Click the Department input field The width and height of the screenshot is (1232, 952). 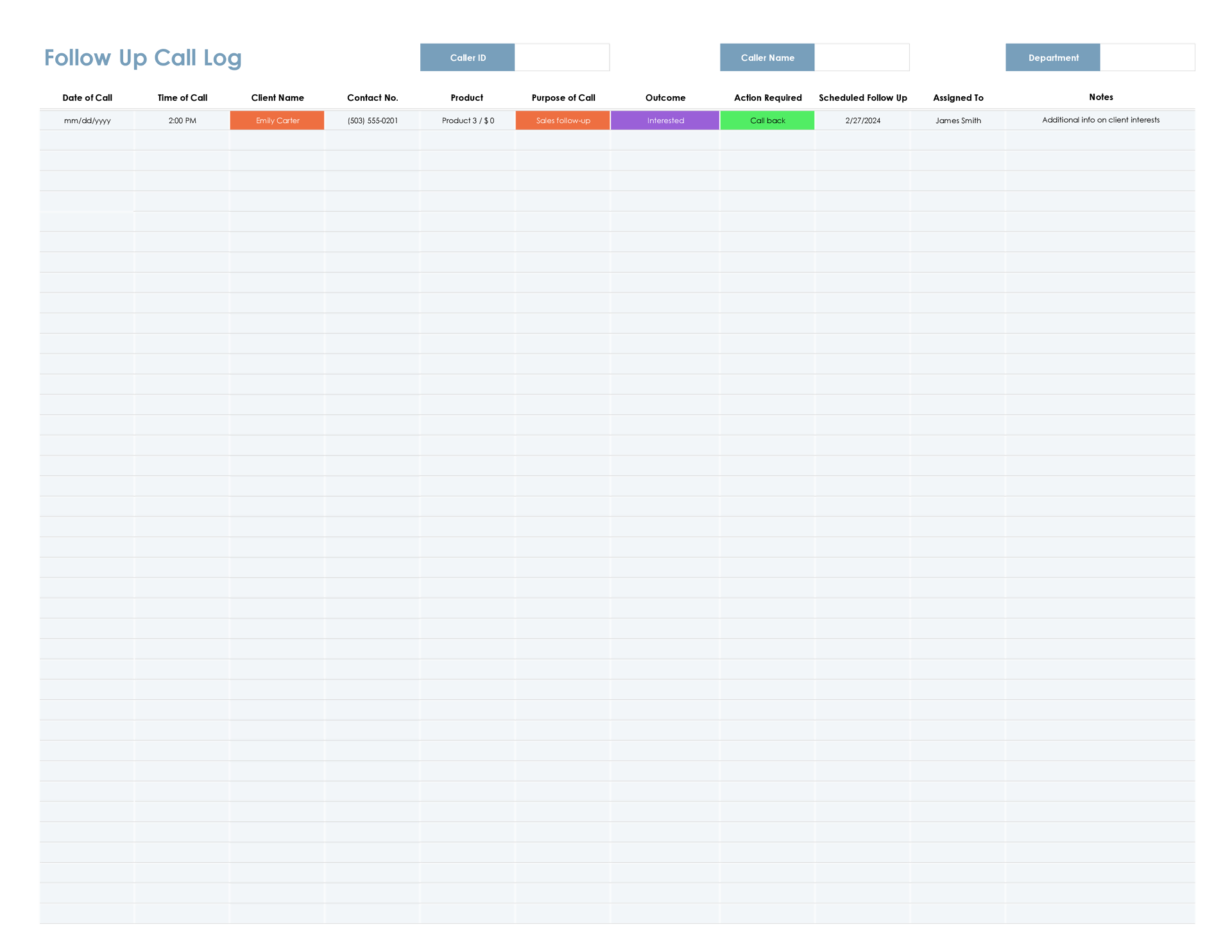1148,57
